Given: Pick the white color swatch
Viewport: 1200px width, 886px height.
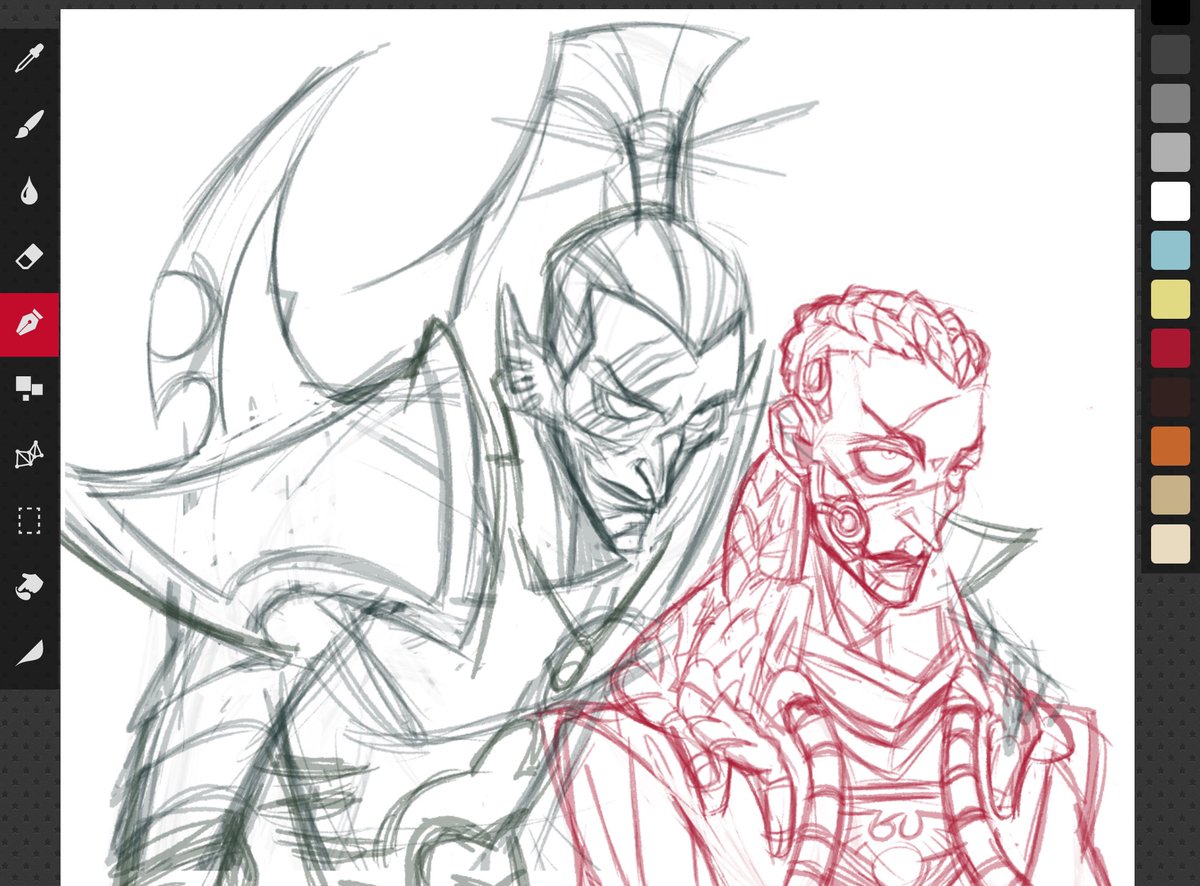Looking at the screenshot, I should pos(1170,201).
